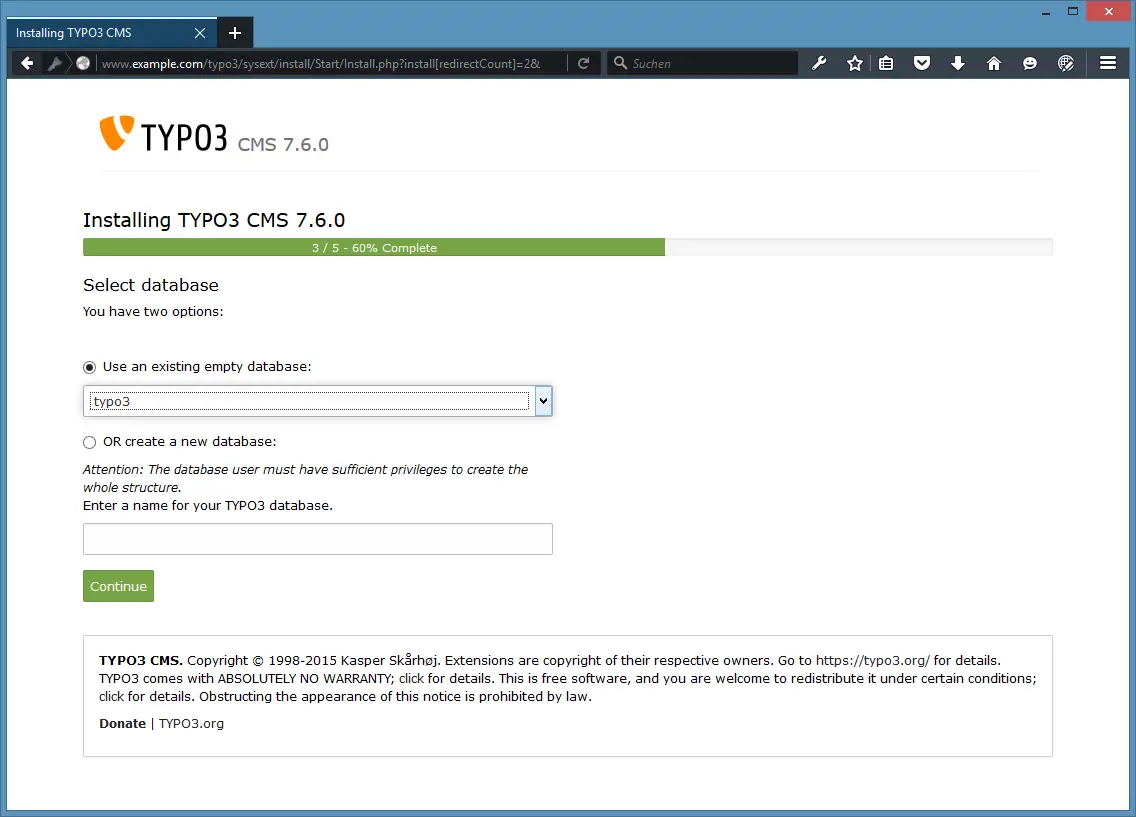Show bookmarks list icon
The height and width of the screenshot is (817, 1136).
coord(886,64)
